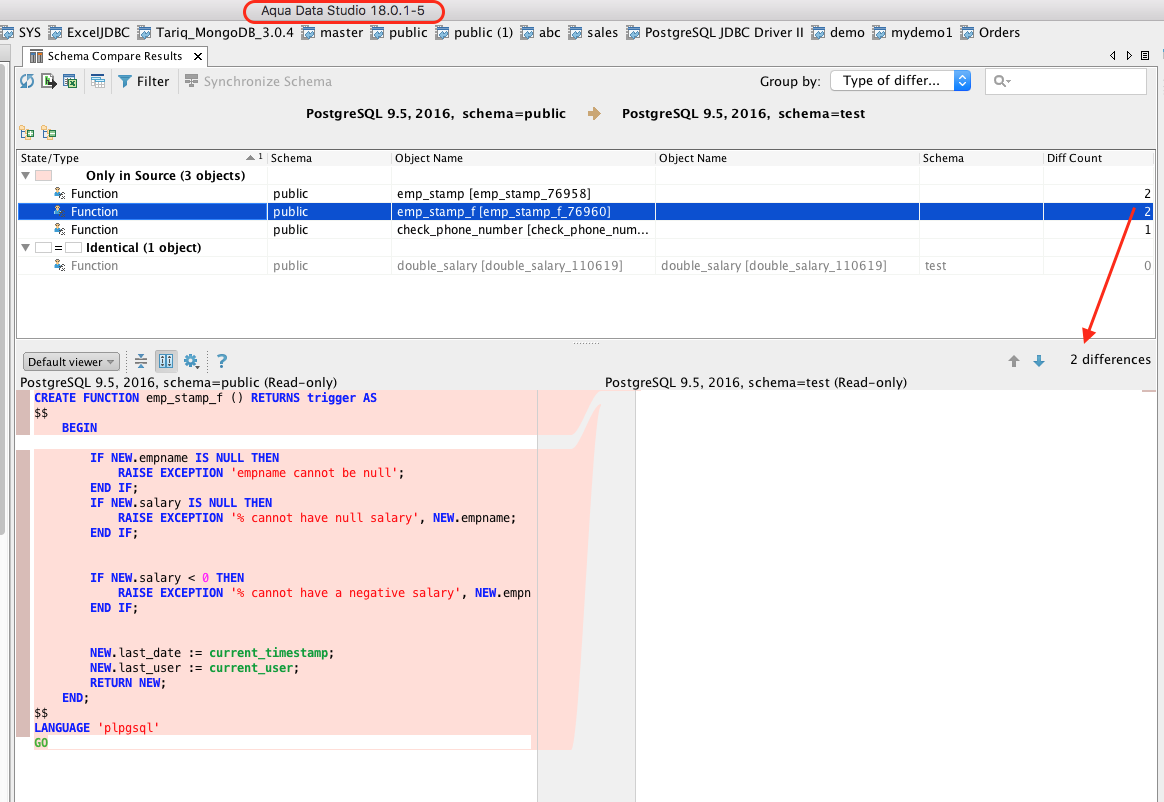Open the Tariq_MongoDB_3.0.4 tab
The height and width of the screenshot is (802, 1164).
215,33
